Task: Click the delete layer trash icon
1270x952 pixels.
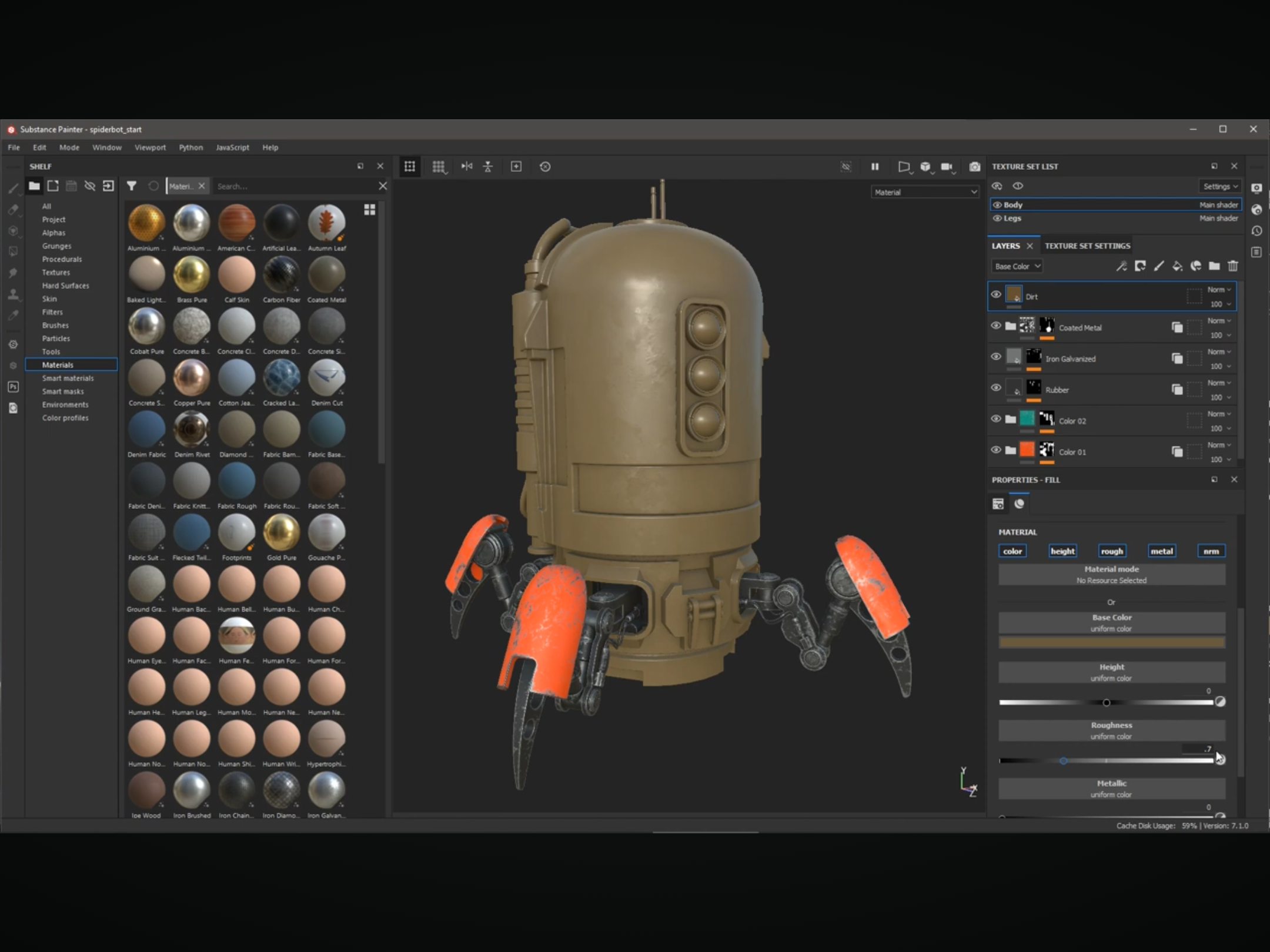Action: click(x=1233, y=266)
